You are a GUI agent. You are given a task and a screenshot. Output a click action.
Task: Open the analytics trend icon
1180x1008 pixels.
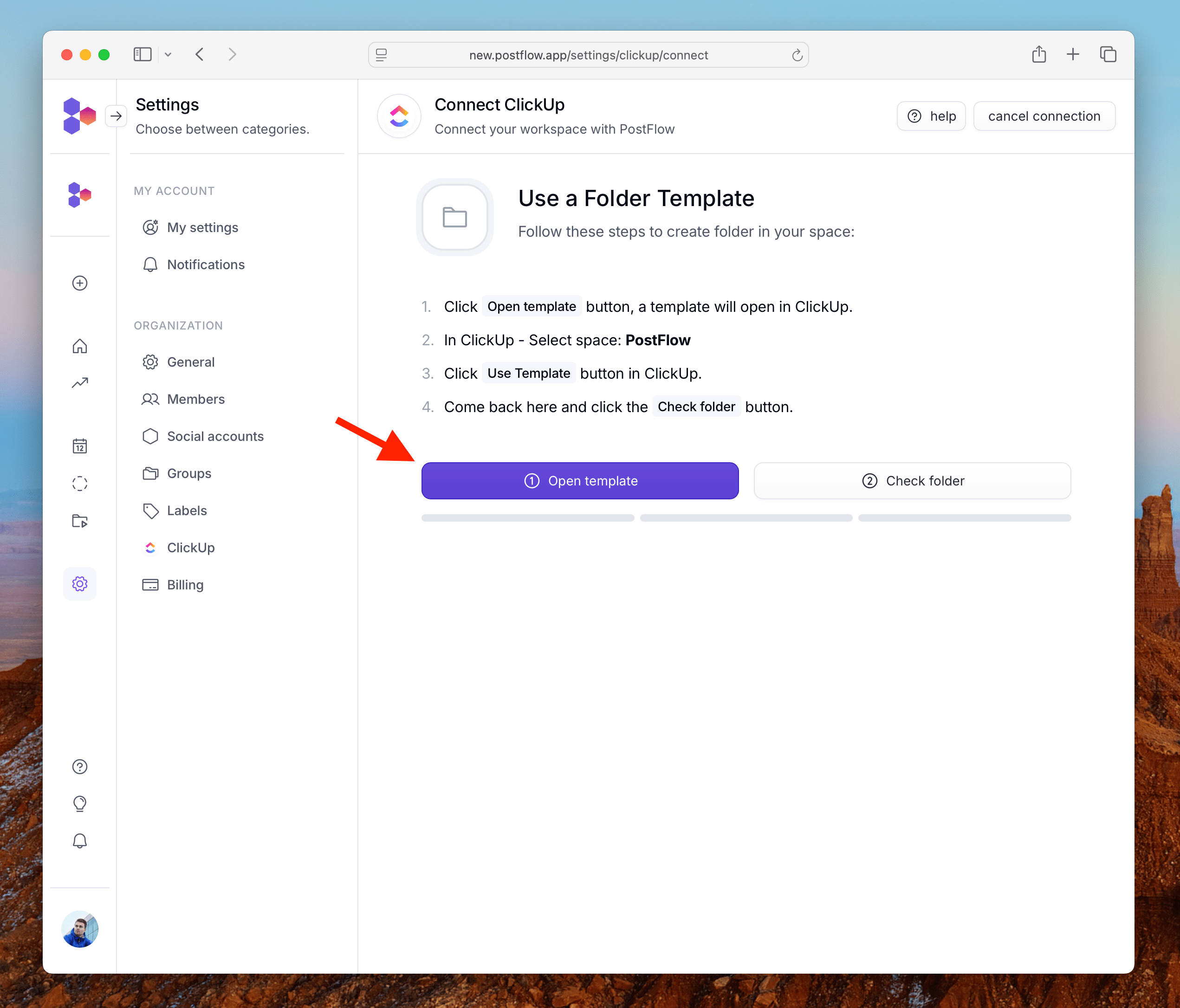80,383
